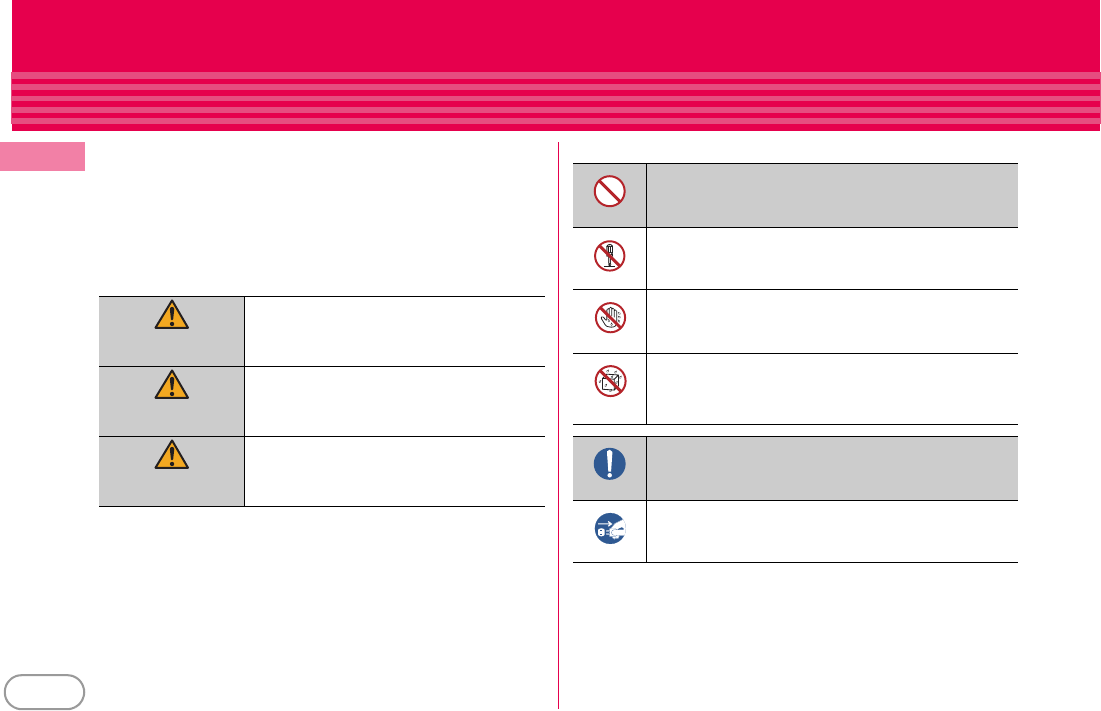The height and width of the screenshot is (711, 1101).
Task: Select the plain red prohibition circle icon
Action: pos(609,191)
